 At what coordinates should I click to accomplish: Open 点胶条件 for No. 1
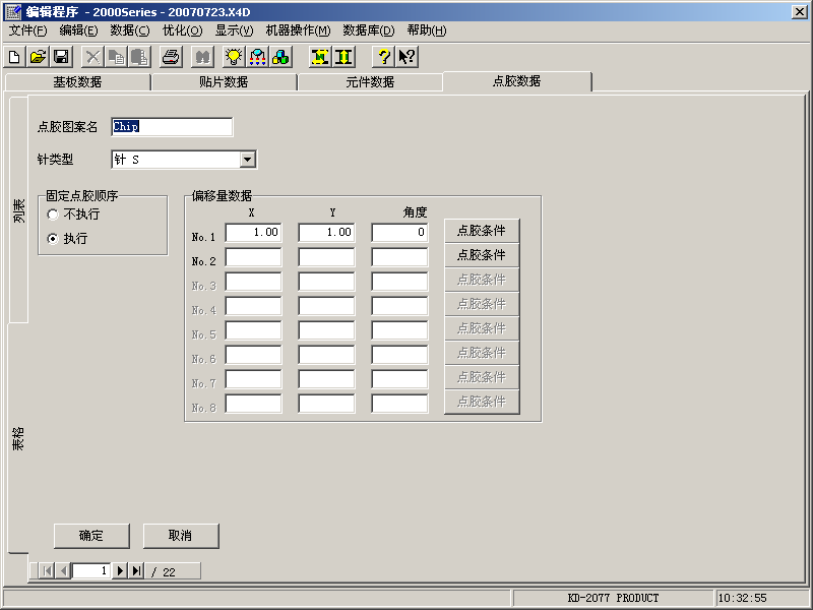coord(482,230)
